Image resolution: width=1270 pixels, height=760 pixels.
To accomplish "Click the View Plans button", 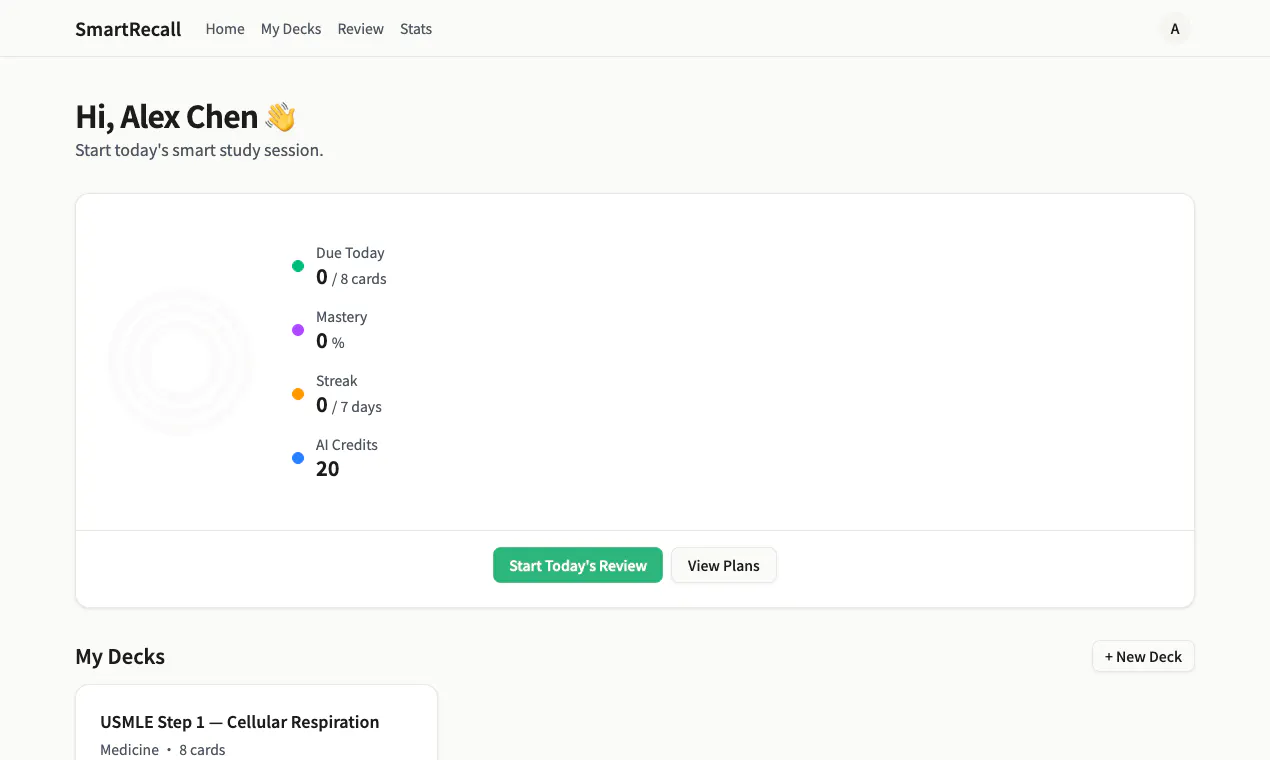I will 724,565.
